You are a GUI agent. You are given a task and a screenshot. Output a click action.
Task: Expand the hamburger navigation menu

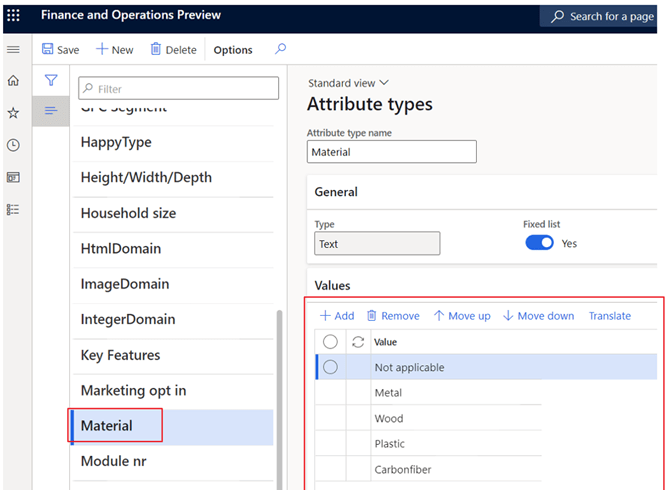(x=13, y=50)
